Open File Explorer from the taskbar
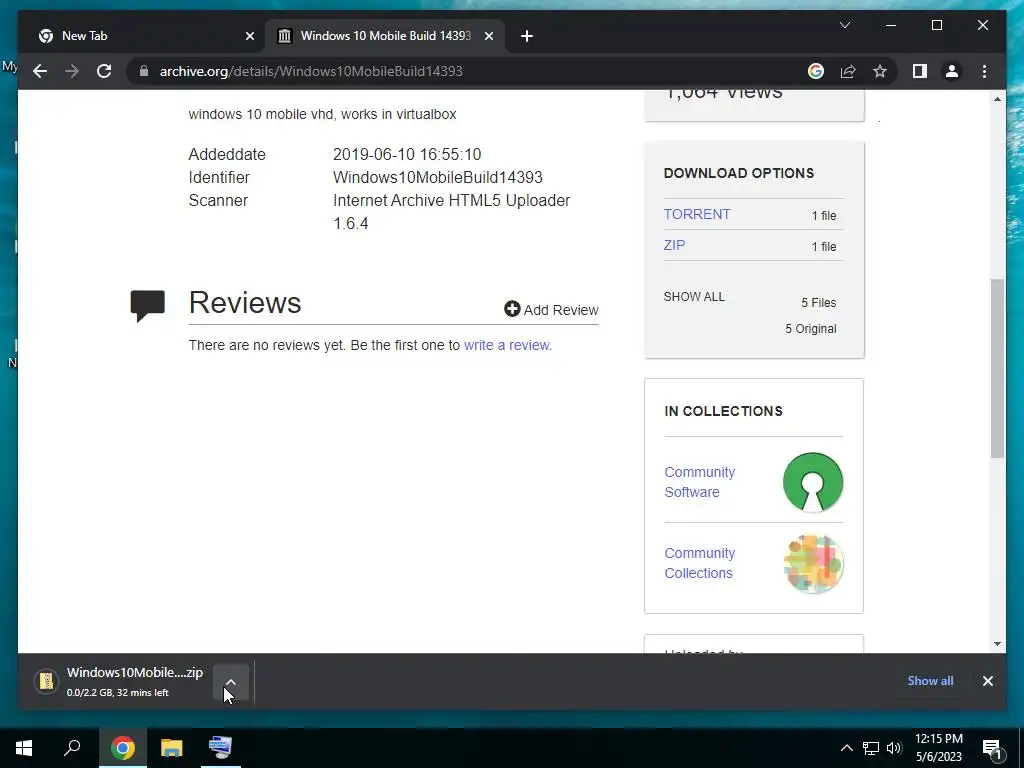Image resolution: width=1024 pixels, height=768 pixels. 172,748
